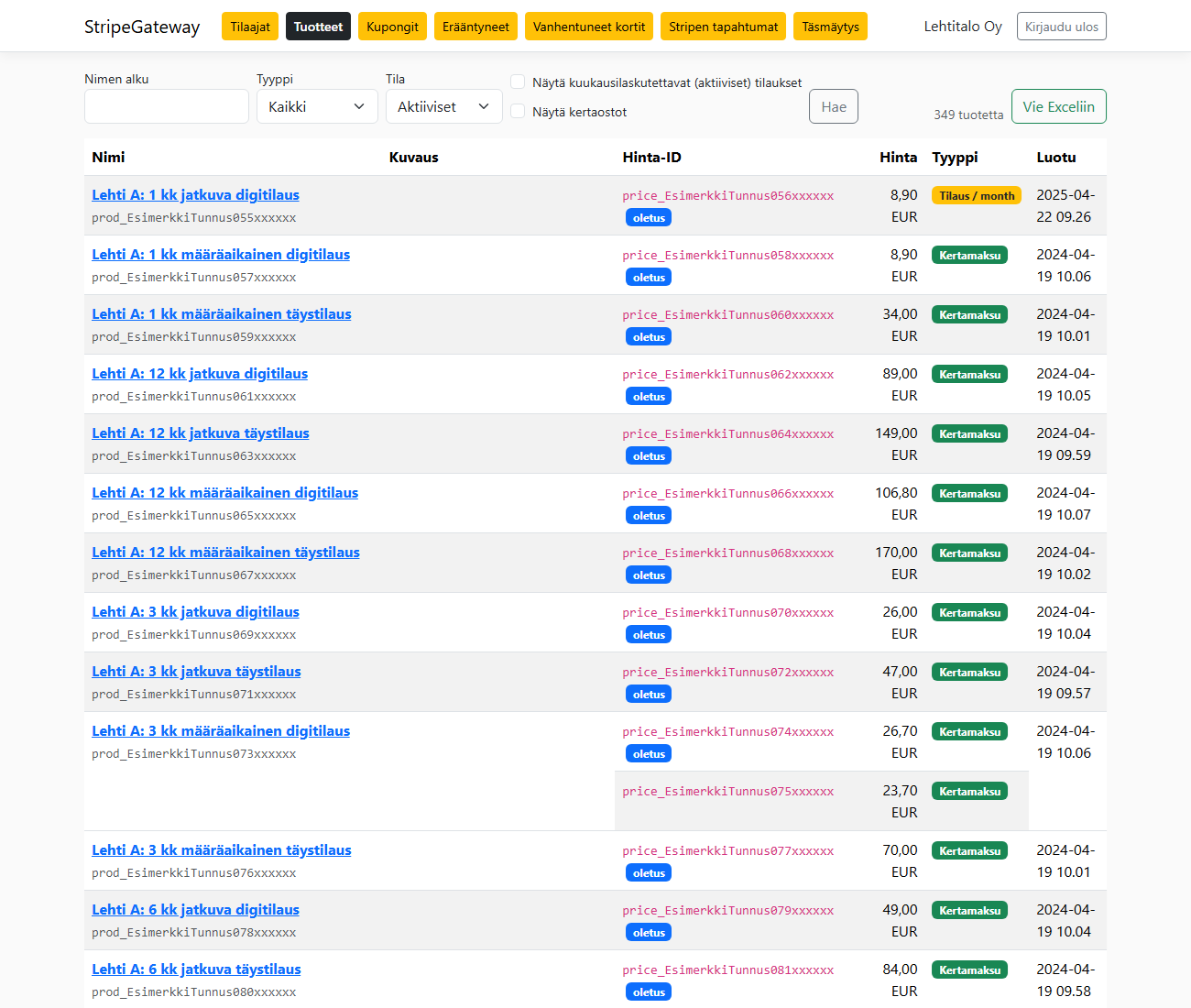Image resolution: width=1191 pixels, height=1008 pixels.
Task: Open Lehti A: 3 kk määräaikainen täystilaus
Action: [x=222, y=849]
